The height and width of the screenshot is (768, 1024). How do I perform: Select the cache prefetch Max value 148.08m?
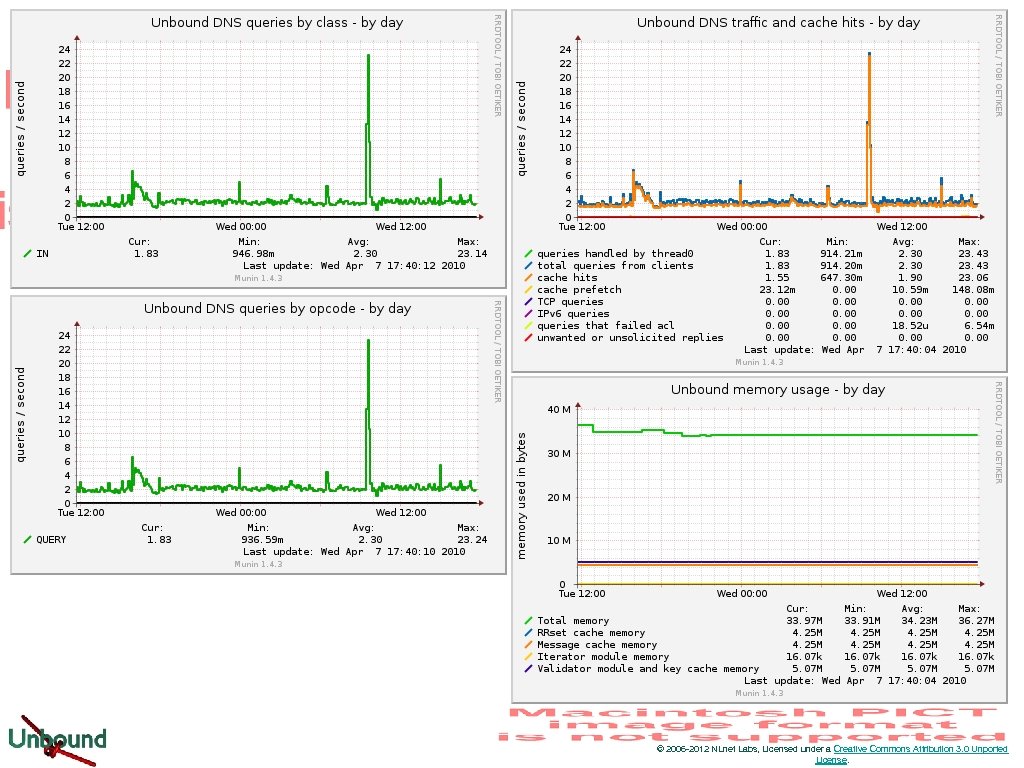973,289
